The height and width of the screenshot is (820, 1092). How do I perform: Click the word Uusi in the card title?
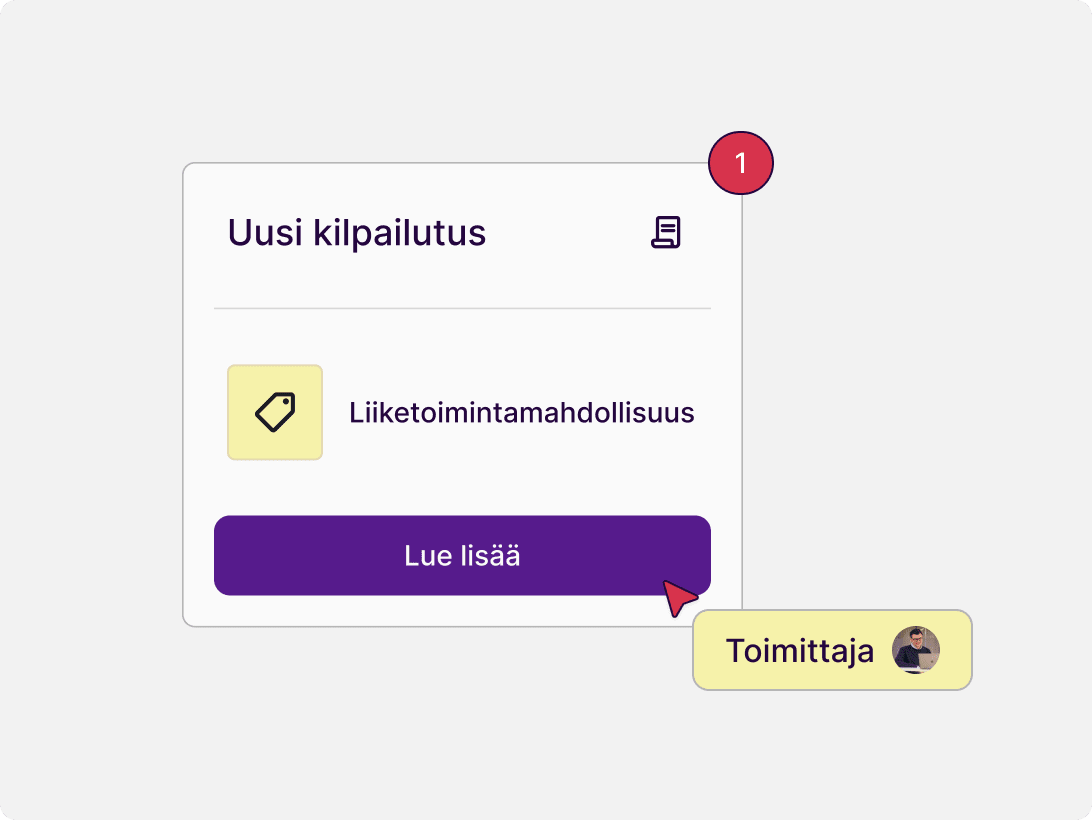tap(265, 233)
